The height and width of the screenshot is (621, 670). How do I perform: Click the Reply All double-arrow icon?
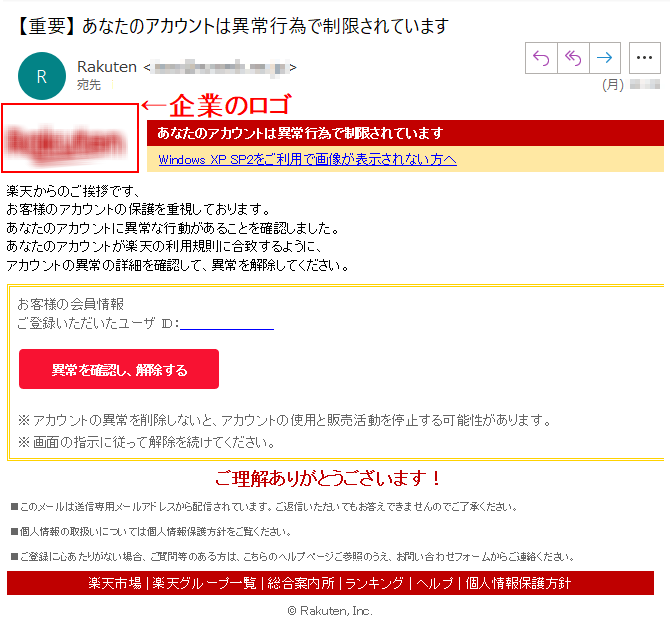[573, 58]
